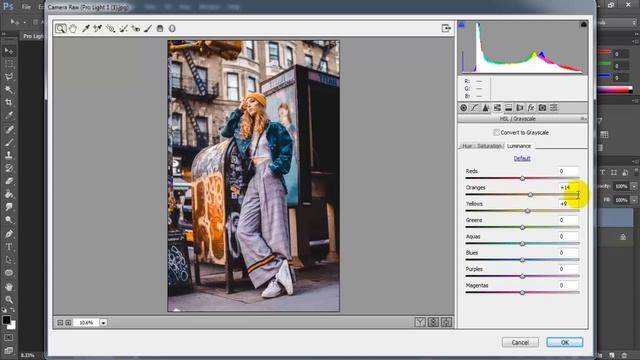Open the File menu in Photoshop
The image size is (640, 360).
[26, 7]
